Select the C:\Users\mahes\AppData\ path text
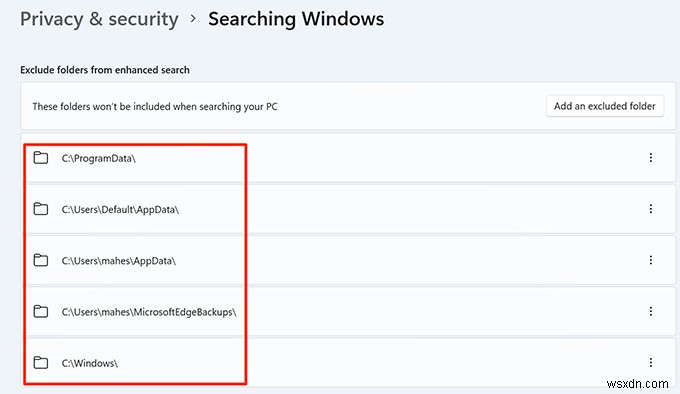 (118, 261)
